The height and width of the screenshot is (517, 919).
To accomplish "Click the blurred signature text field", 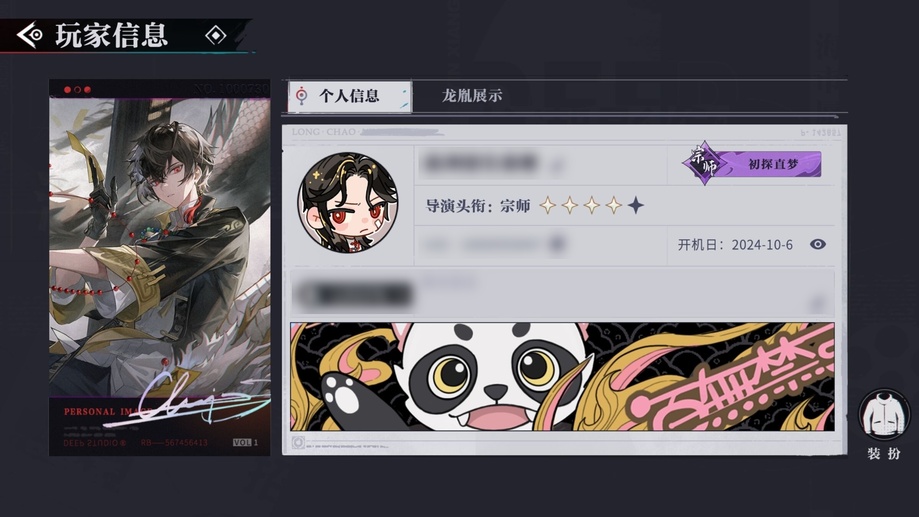I will pyautogui.click(x=562, y=294).
